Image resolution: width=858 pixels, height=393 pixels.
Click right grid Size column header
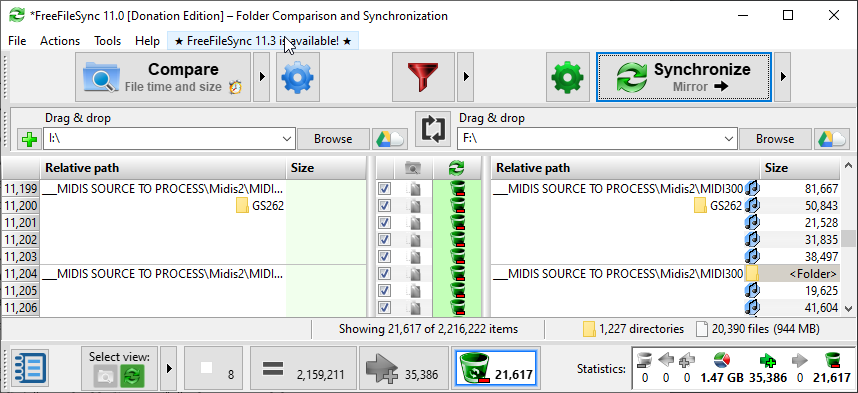pos(799,169)
